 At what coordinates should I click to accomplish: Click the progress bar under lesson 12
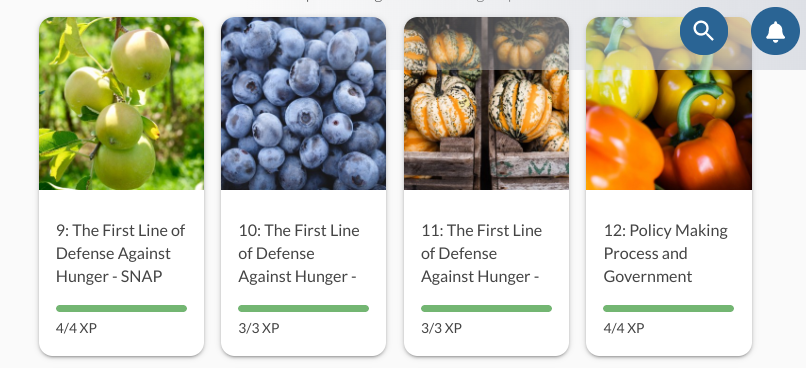[668, 308]
